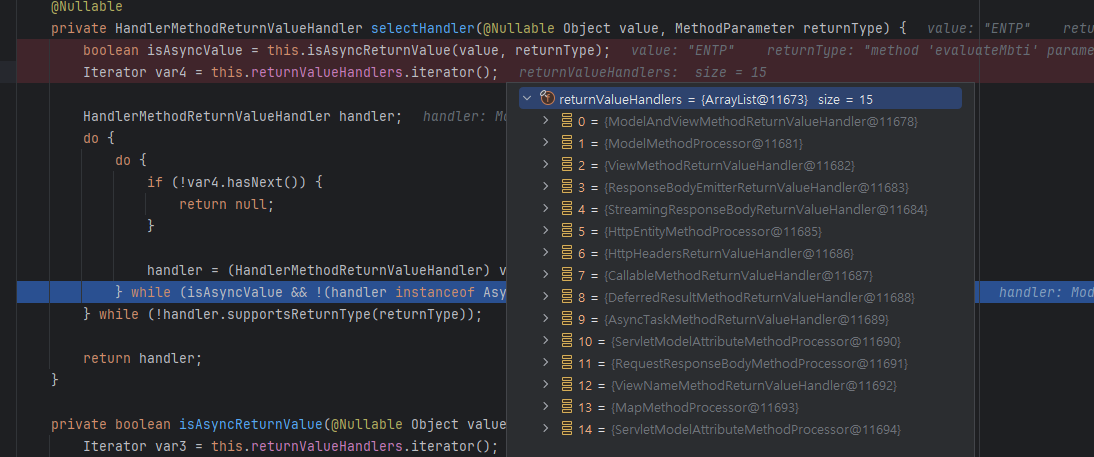
Task: Expand element 0 ModelAndViewMethodReturnValueHandler
Action: click(x=546, y=121)
